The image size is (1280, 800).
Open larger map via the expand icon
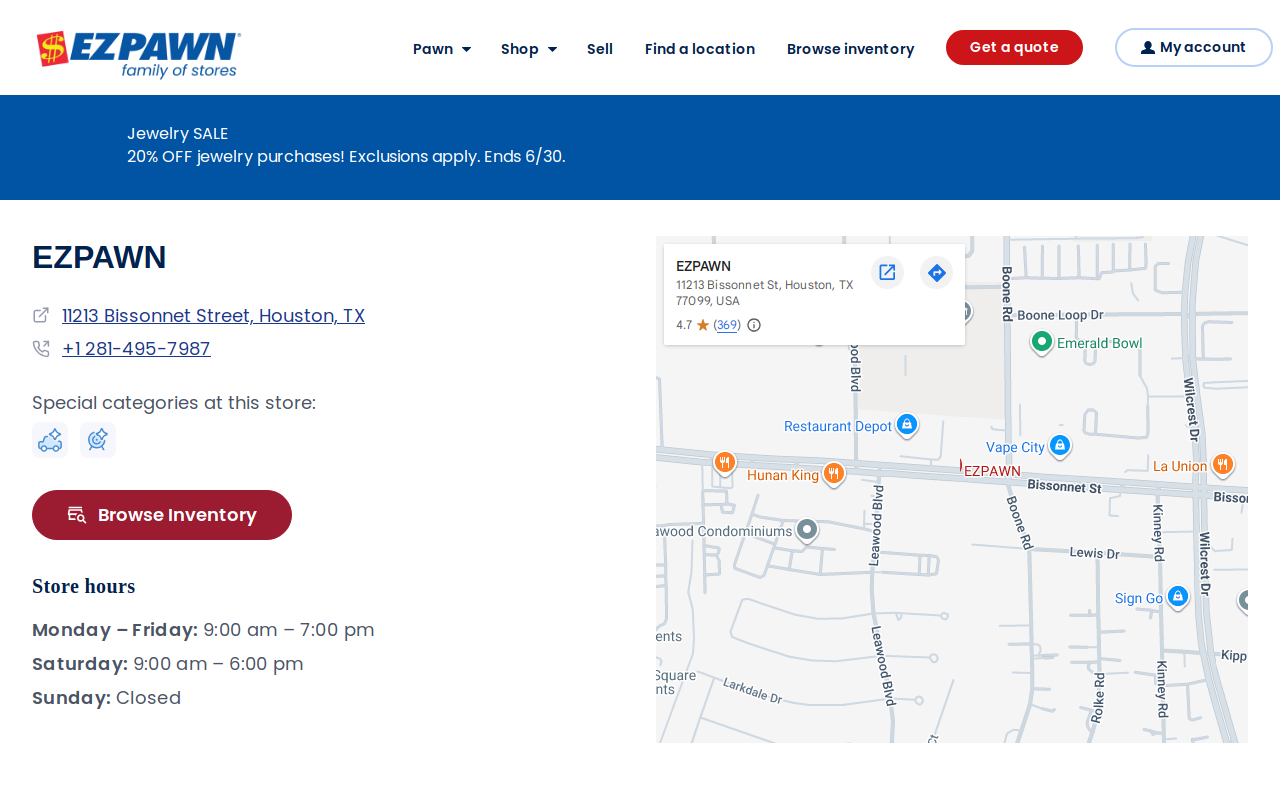(x=887, y=272)
